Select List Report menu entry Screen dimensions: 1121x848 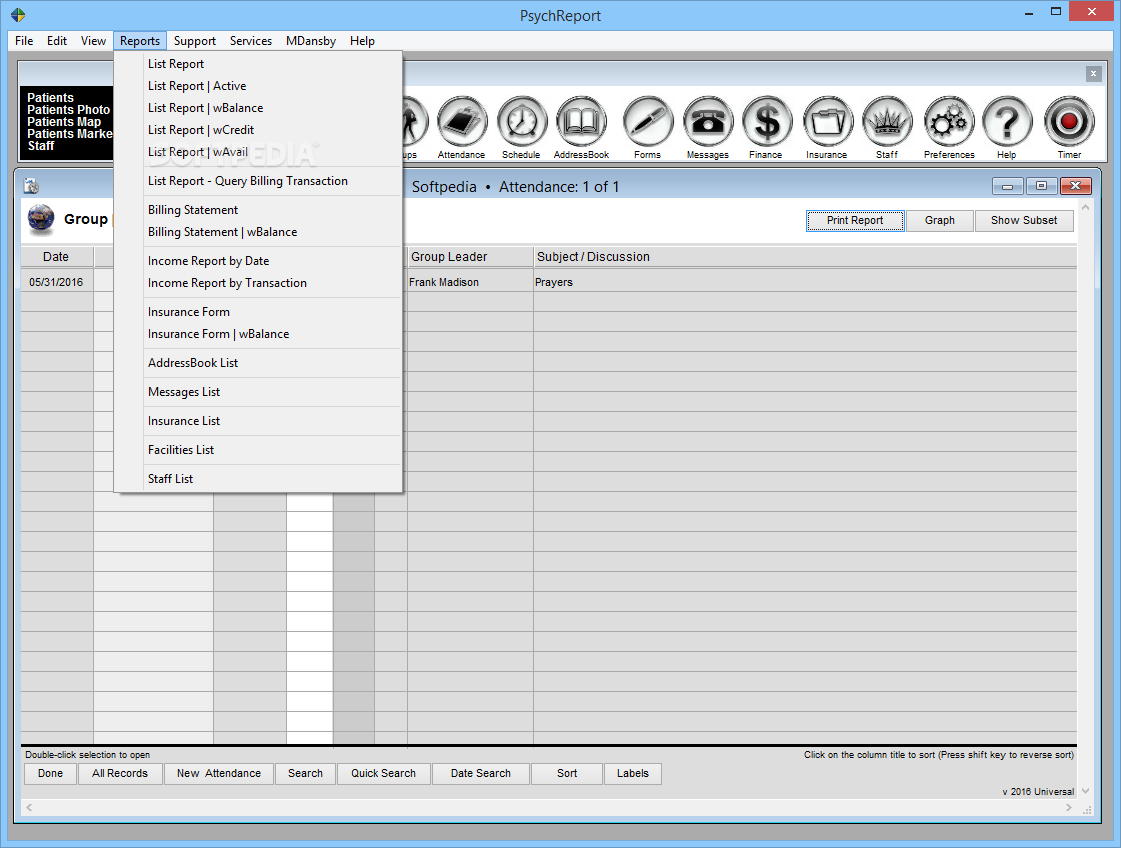258,64
